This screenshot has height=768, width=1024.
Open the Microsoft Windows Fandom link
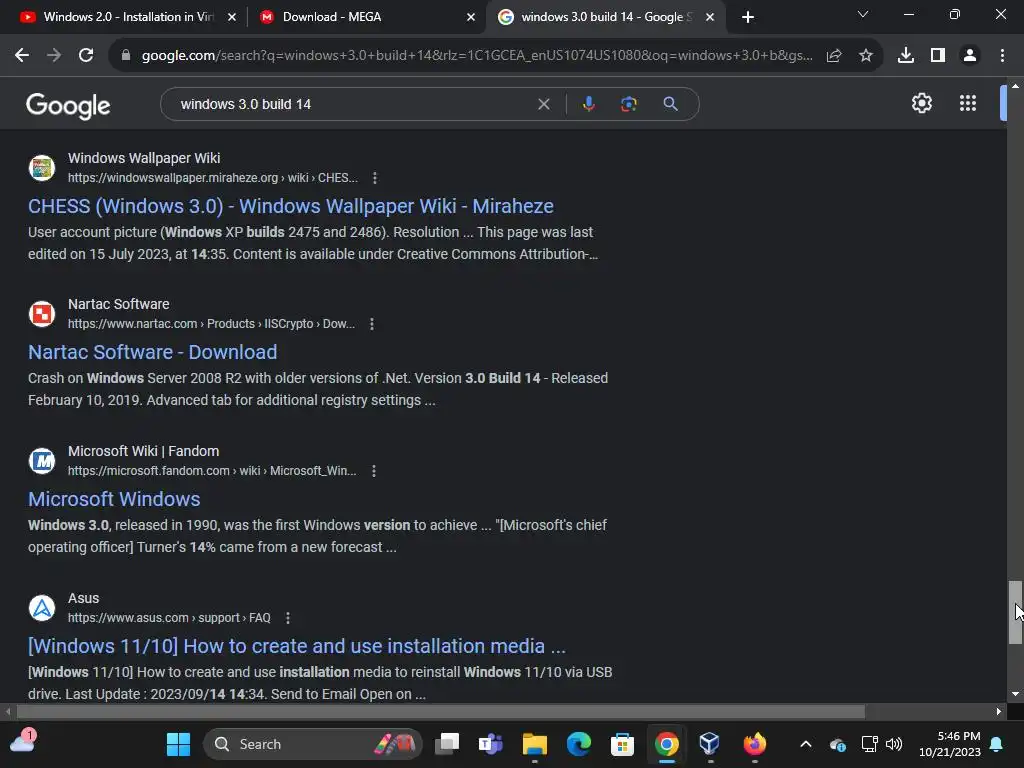click(x=114, y=499)
